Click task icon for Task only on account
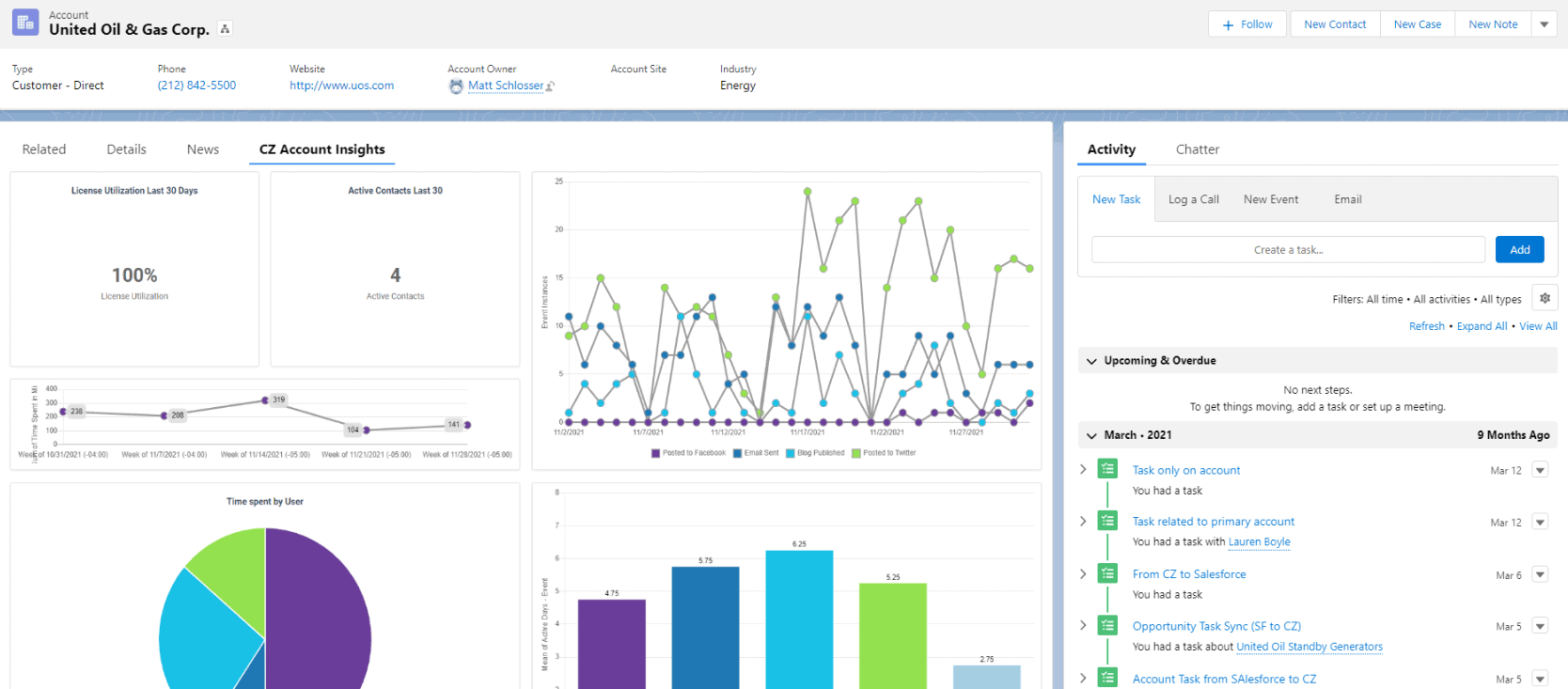Viewport: 1568px width, 689px height. pyautogui.click(x=1108, y=469)
